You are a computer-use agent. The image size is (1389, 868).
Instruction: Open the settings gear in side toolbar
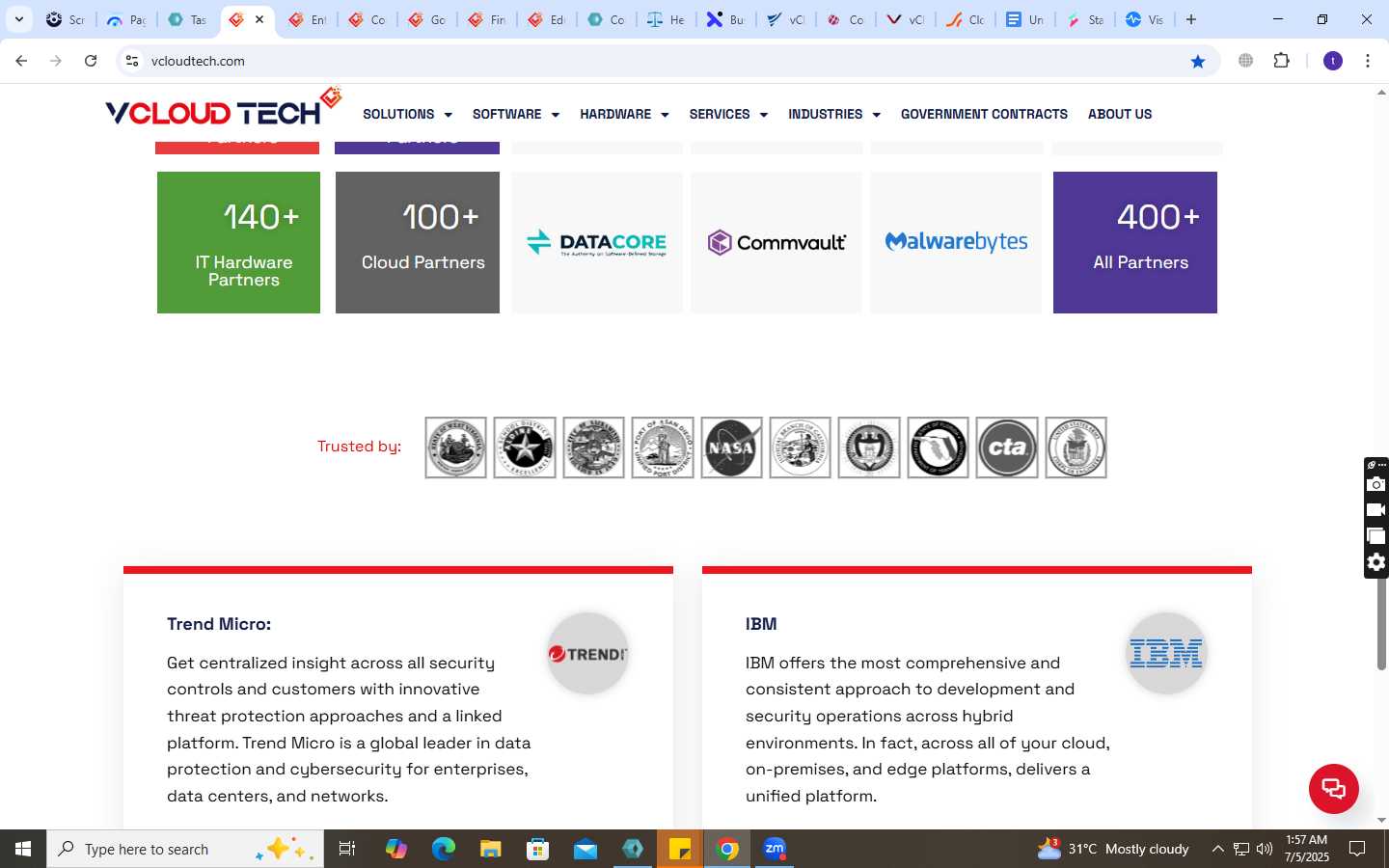1376,562
